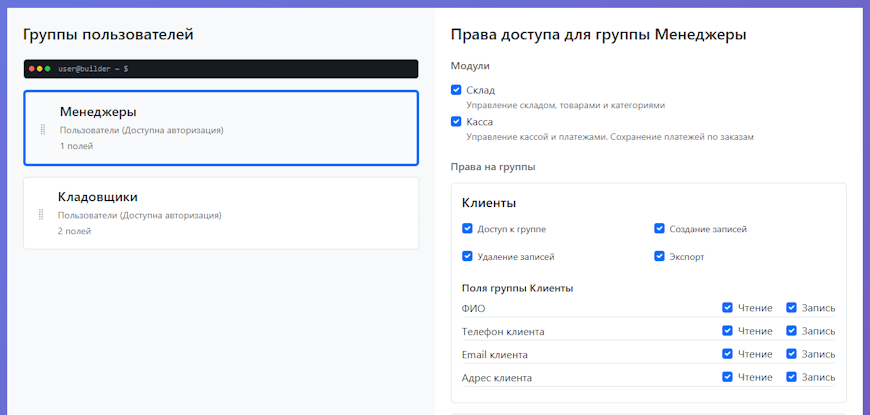Uncheck the Удаление записей permission
The image size is (870, 415).
467,256
